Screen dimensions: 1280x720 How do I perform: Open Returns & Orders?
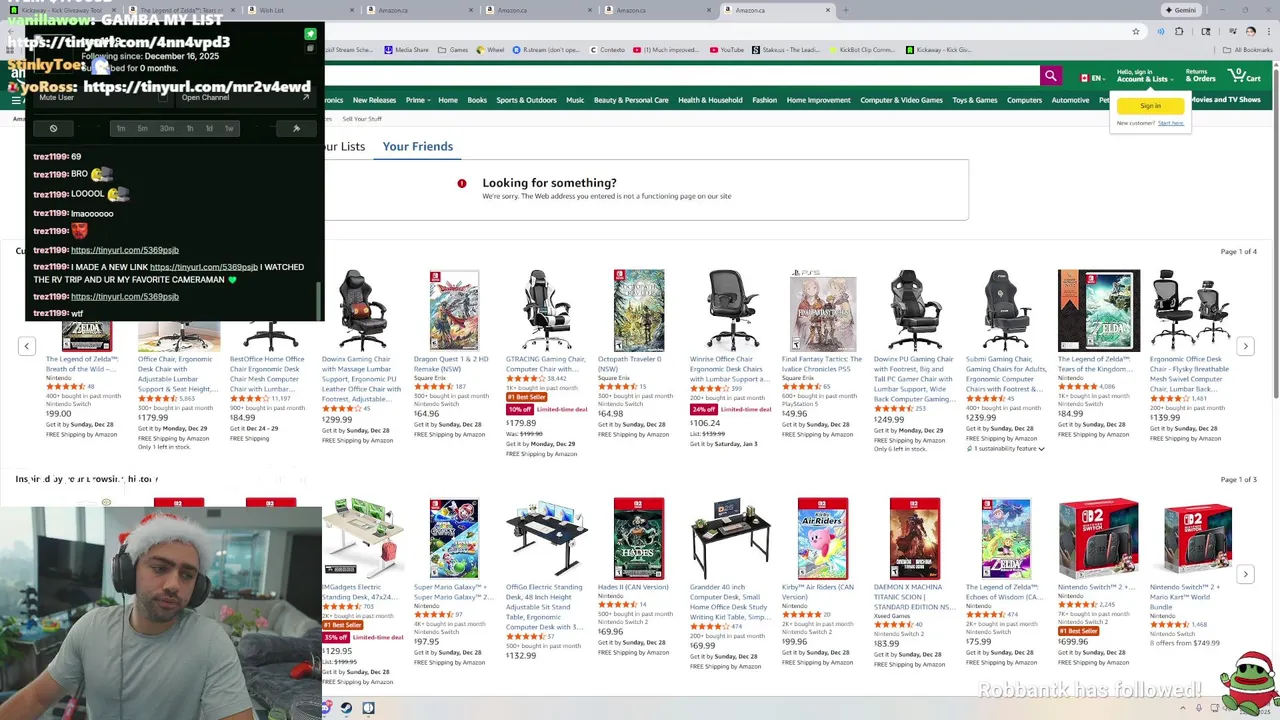[1200, 75]
